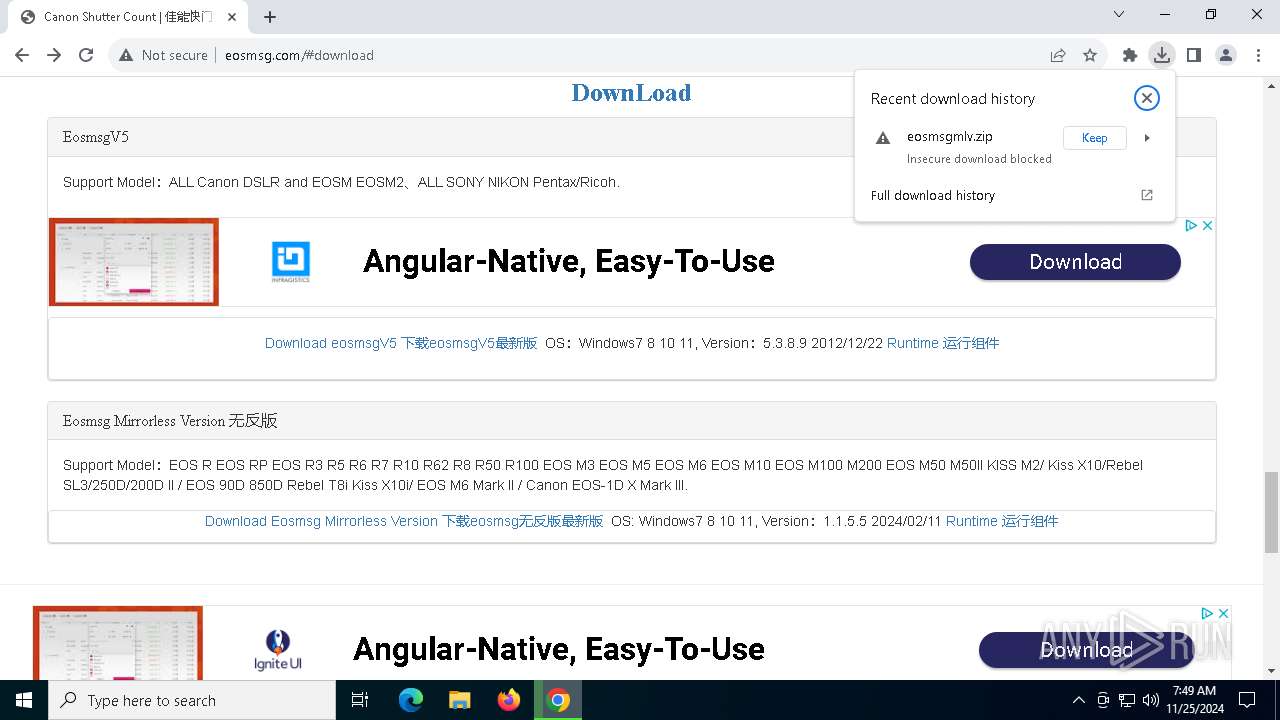1280x720 pixels.
Task: Click the eosmsgmlv.zip file name
Action: 950,136
